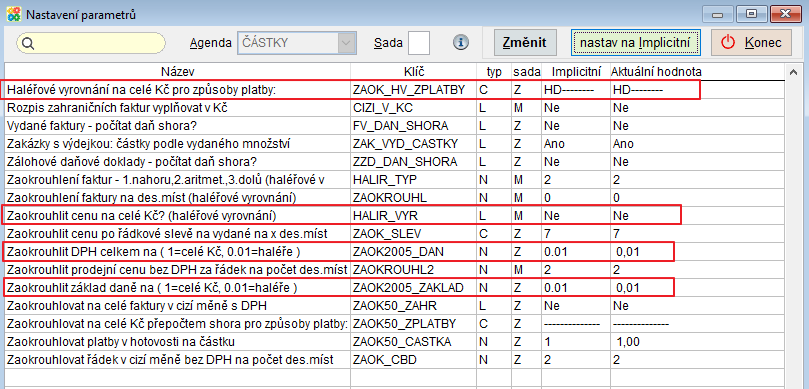Screen dimensions: 809x389
Task: Select row Zaokrouhlovat na celé faktury v cizí měně
Action: pos(394,305)
